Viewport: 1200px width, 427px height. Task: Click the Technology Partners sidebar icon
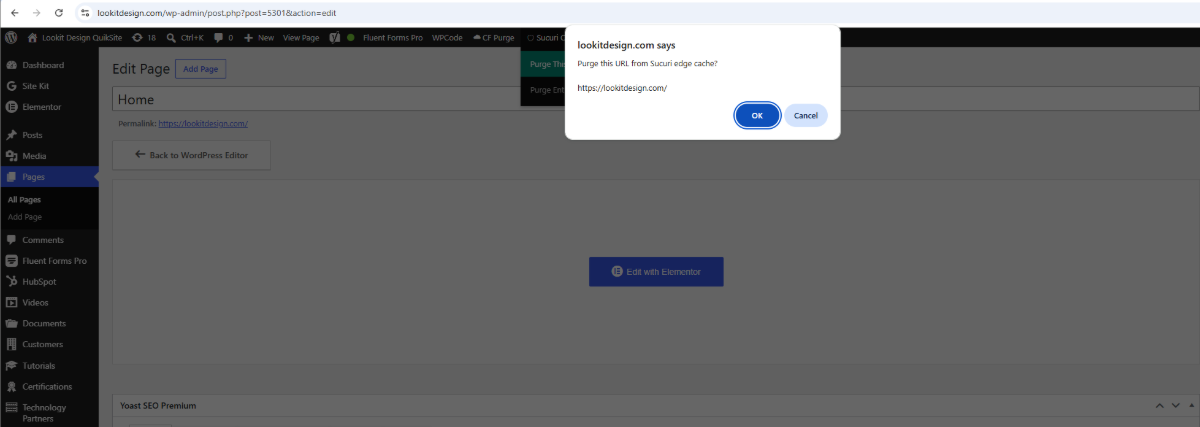11,408
